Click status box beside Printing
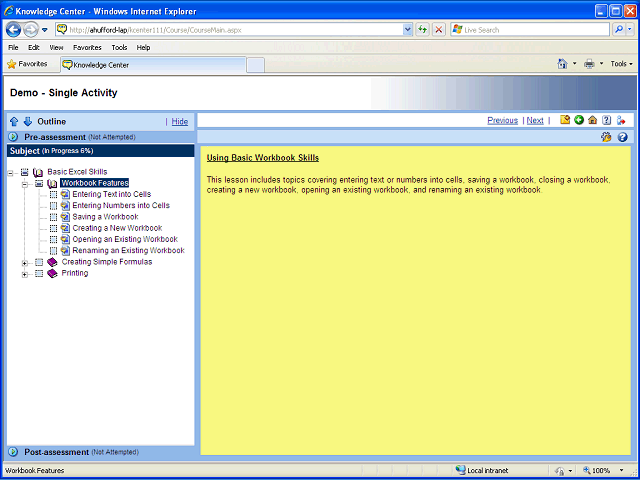This screenshot has width=640, height=480. pos(39,273)
